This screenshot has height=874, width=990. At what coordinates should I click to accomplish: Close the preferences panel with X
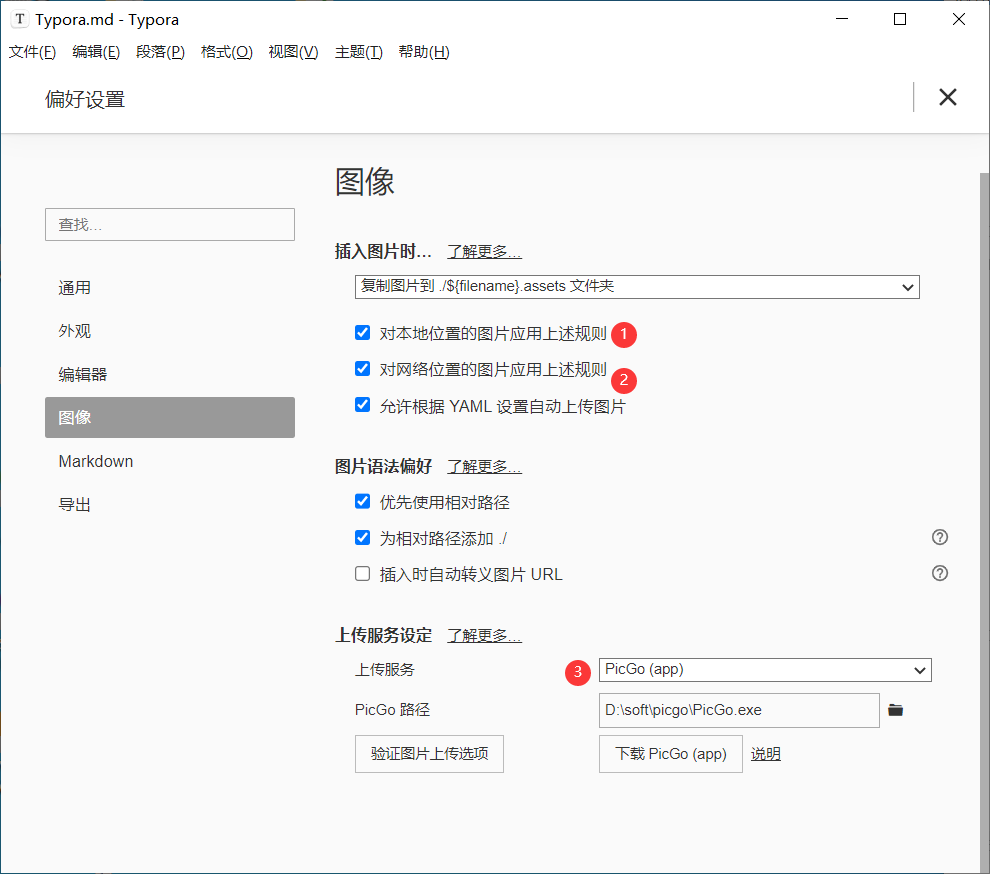[947, 97]
